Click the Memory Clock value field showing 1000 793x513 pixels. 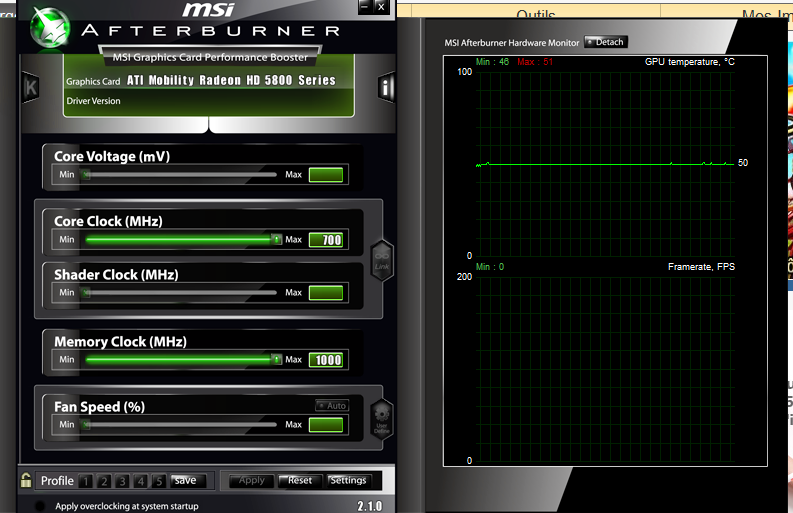pyautogui.click(x=326, y=360)
